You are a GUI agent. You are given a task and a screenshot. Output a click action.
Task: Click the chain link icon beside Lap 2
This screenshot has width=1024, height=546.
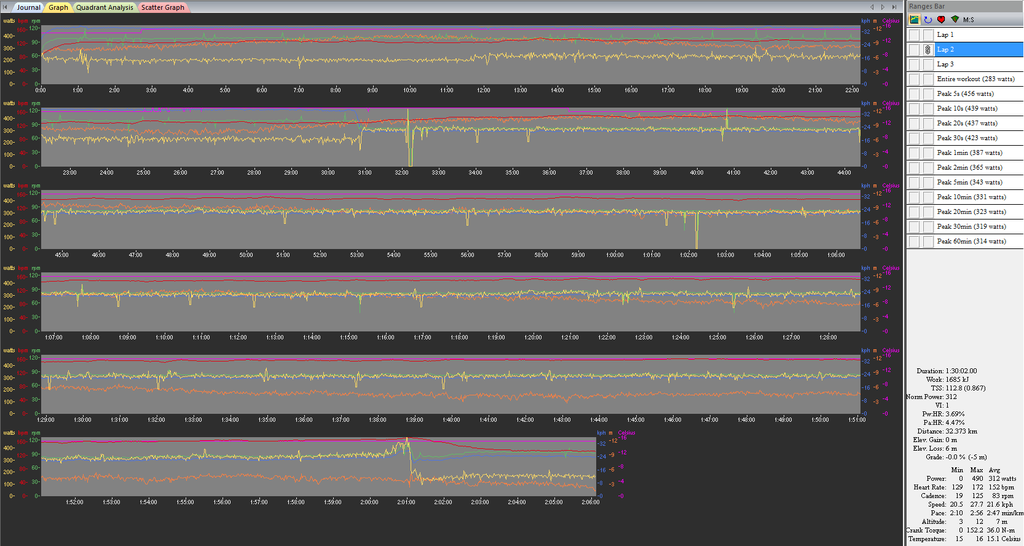point(927,49)
